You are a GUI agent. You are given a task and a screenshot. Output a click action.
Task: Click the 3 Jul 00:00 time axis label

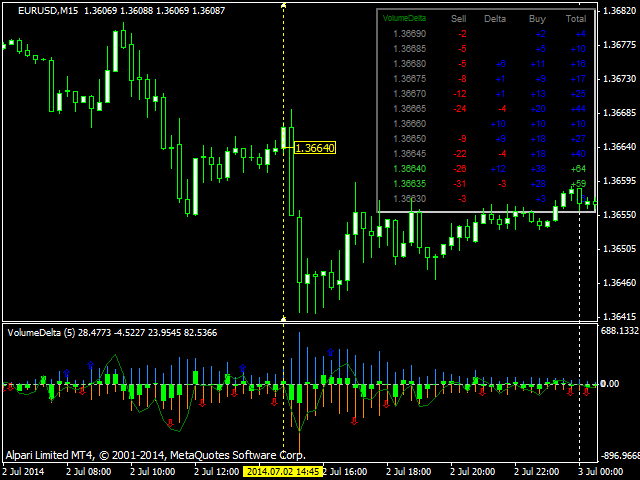600,472
